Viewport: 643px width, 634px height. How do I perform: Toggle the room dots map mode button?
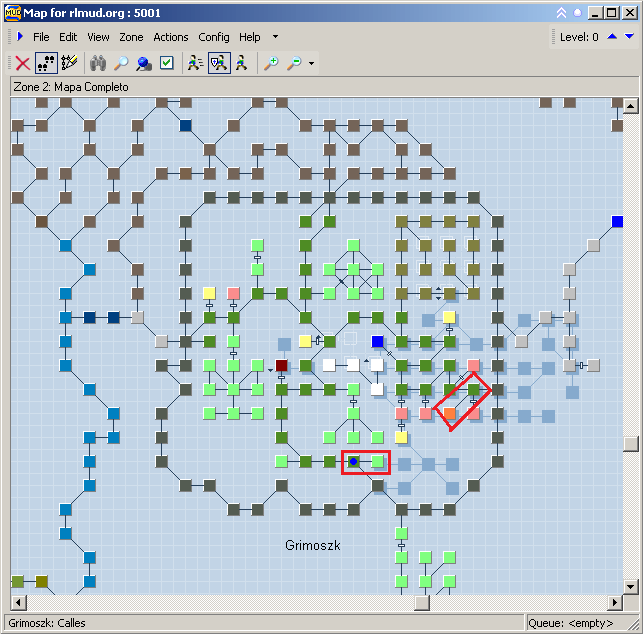(x=46, y=63)
